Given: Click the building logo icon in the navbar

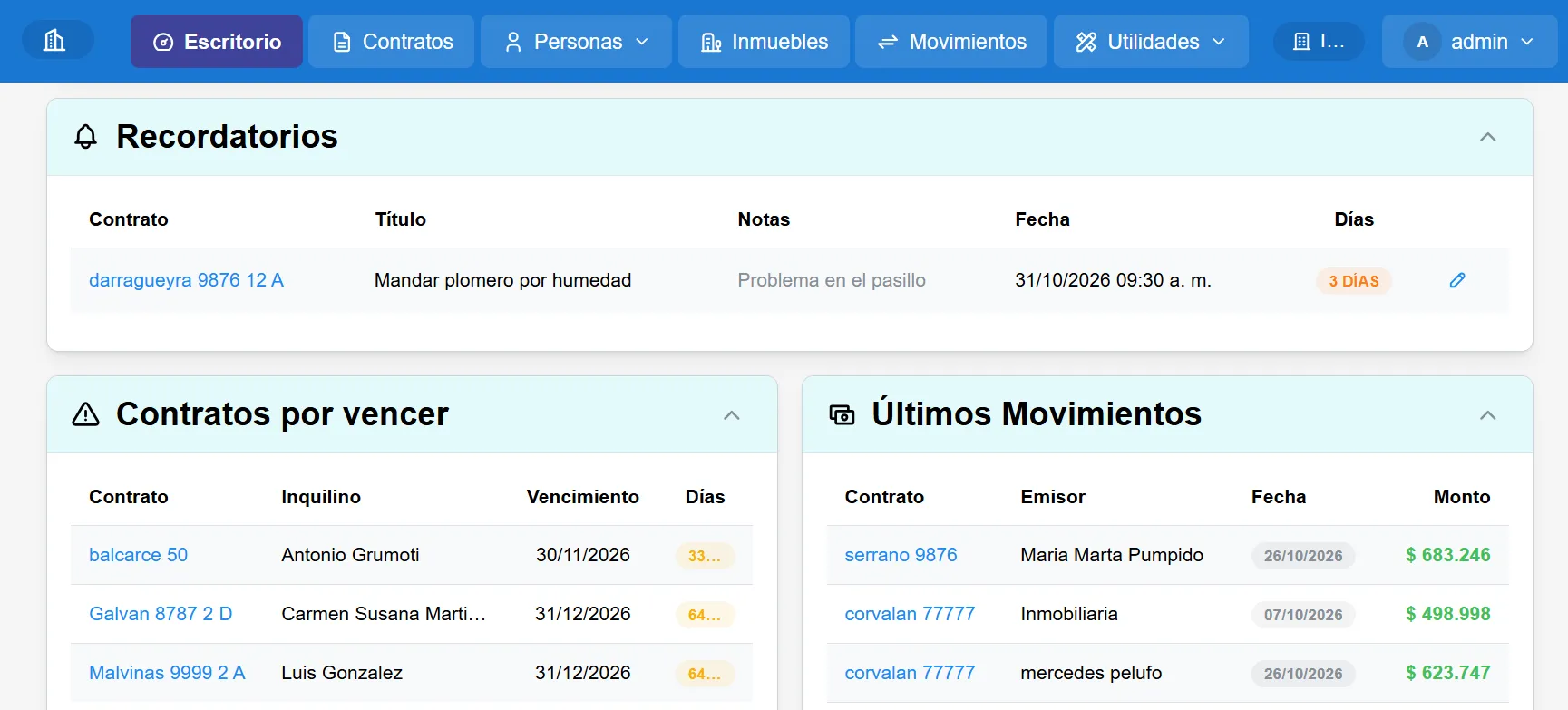Looking at the screenshot, I should [x=55, y=40].
